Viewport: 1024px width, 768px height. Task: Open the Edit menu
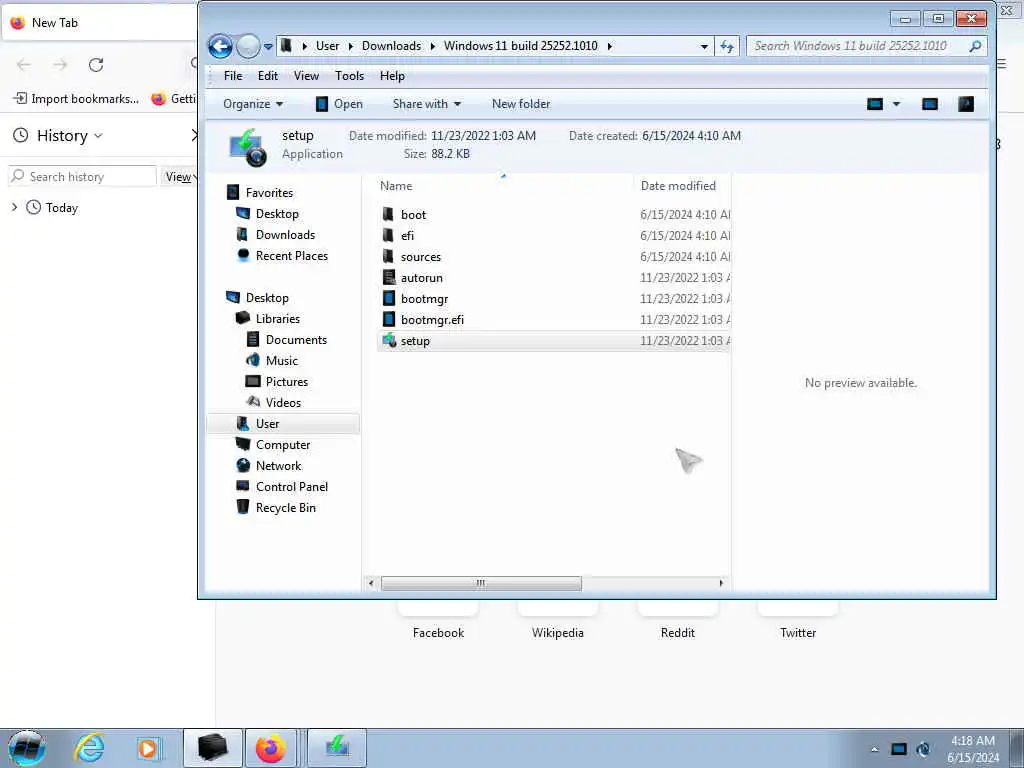(x=268, y=76)
